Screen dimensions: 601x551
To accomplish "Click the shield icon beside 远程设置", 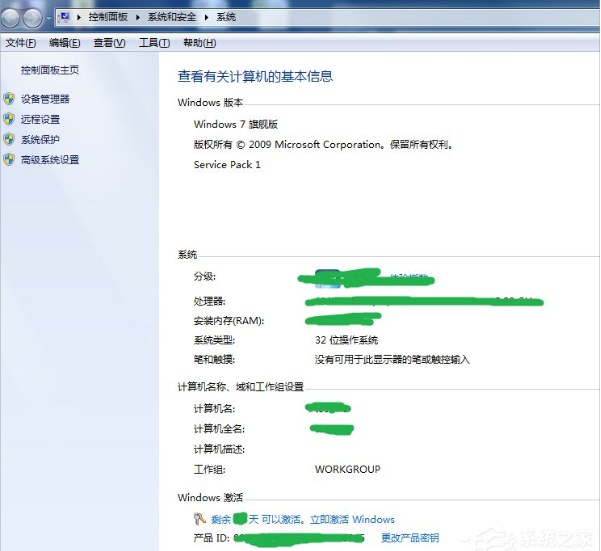I will (9, 119).
